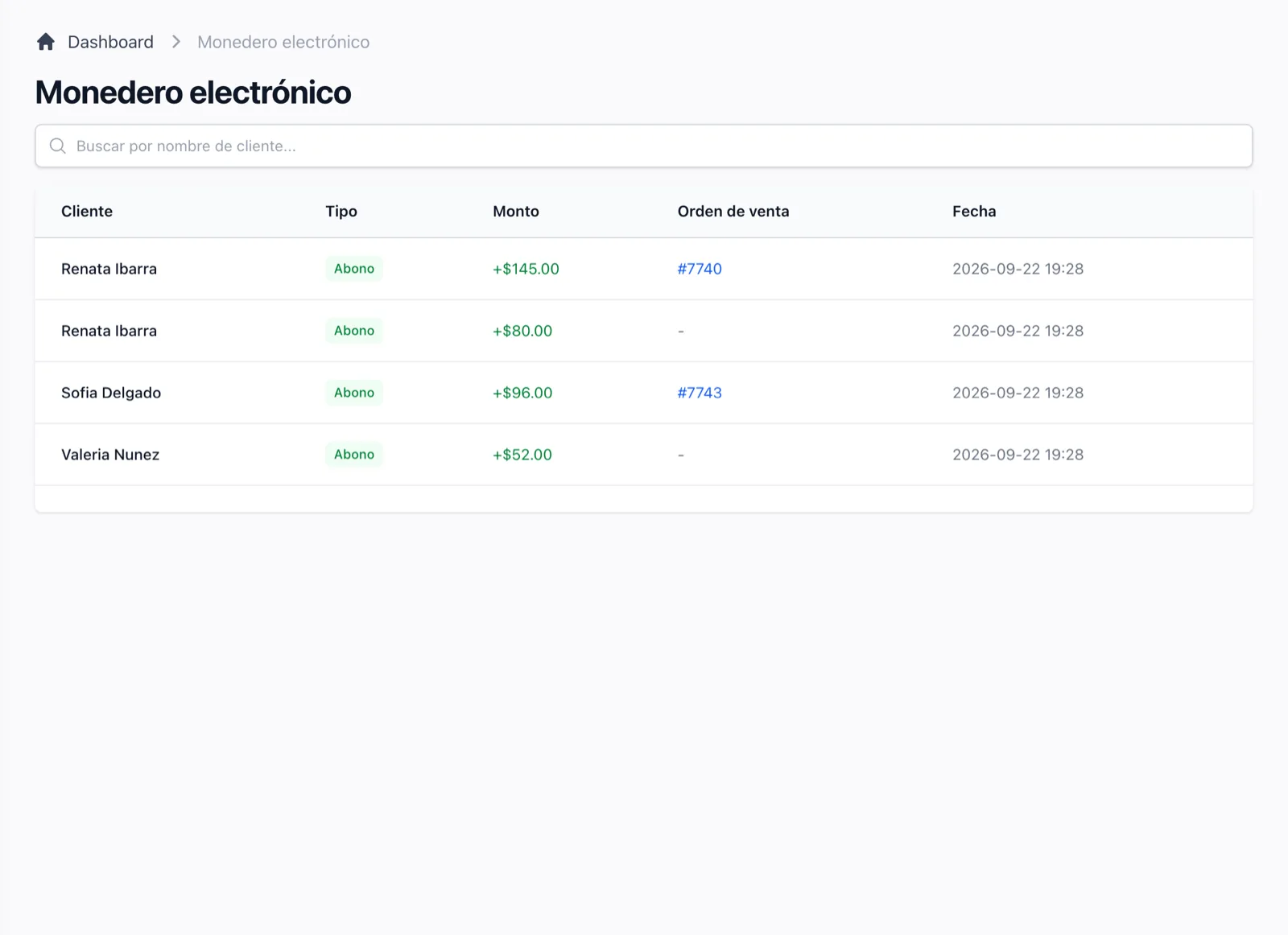Open sales order #7743 link
The image size is (1288, 935).
pos(700,393)
